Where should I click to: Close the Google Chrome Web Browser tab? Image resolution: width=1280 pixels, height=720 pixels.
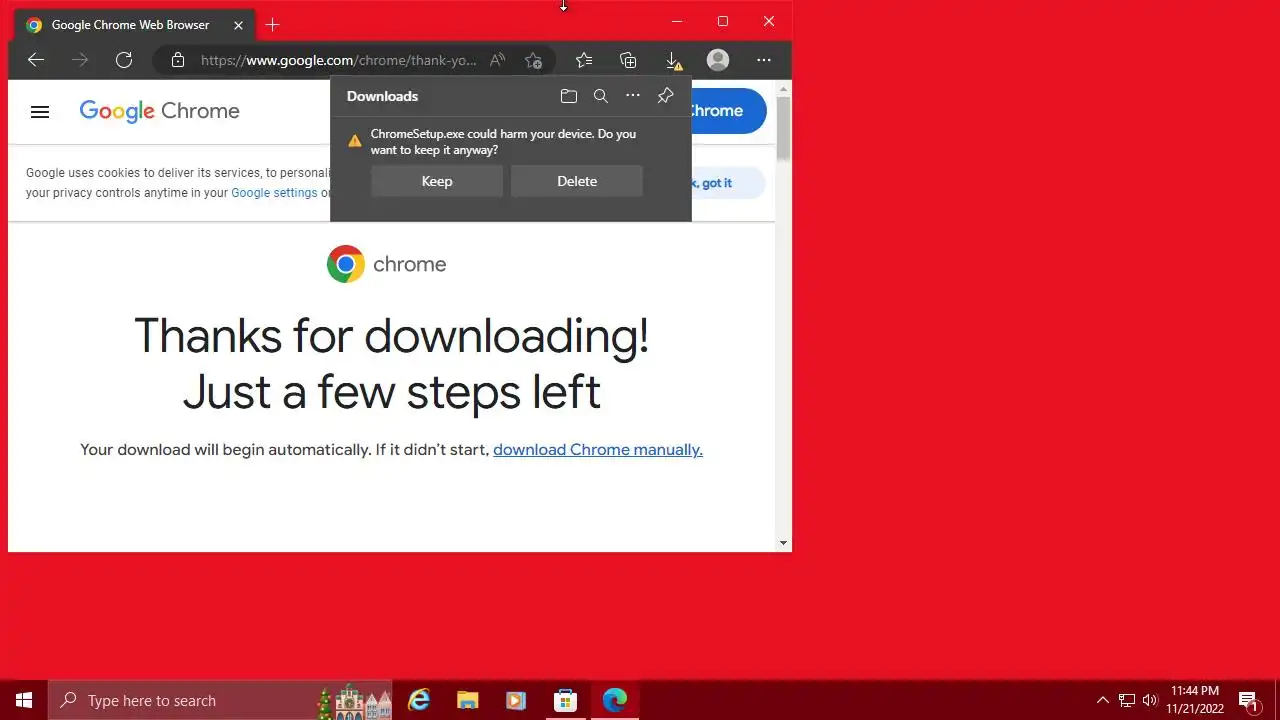(x=238, y=25)
